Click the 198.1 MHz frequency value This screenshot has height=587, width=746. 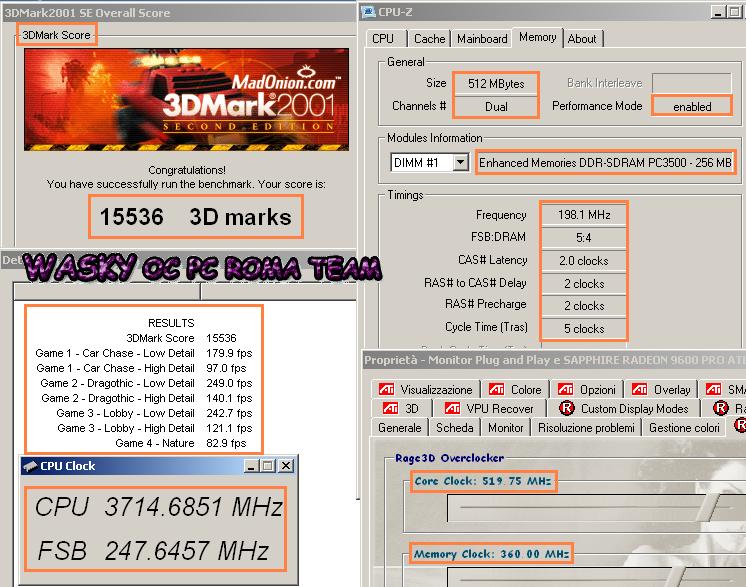[x=584, y=215]
